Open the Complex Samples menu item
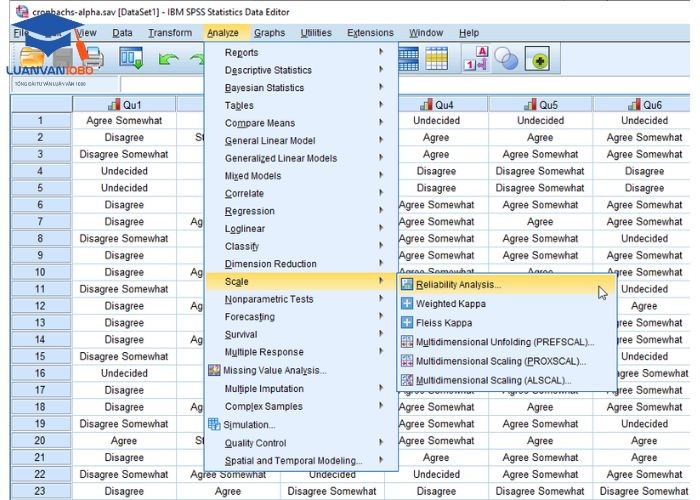The image size is (700, 500). (263, 407)
